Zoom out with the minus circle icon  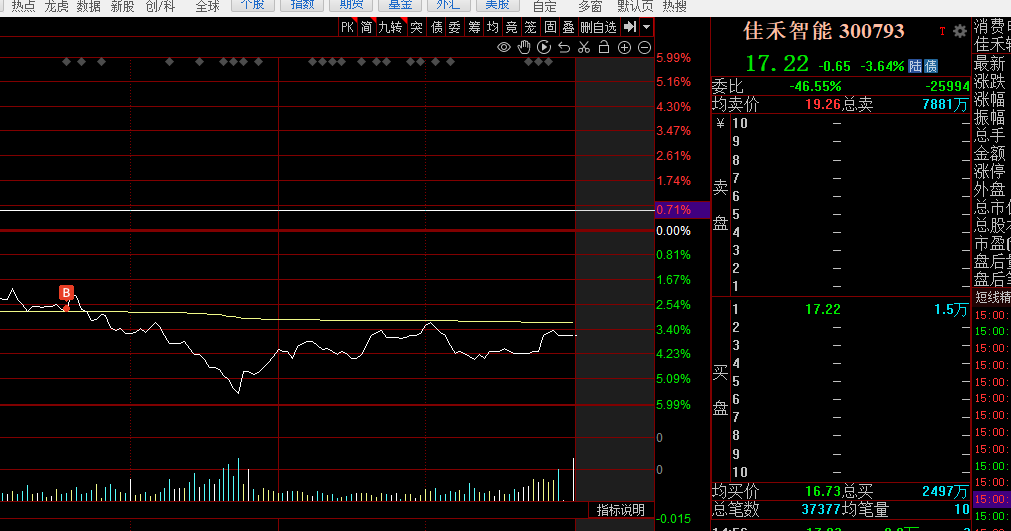pos(644,47)
